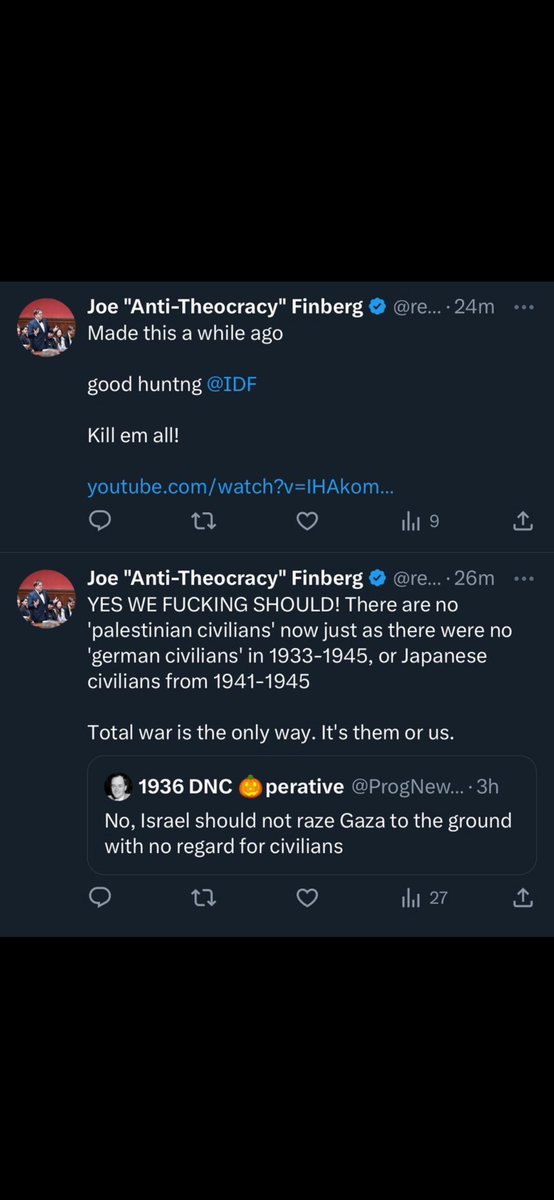The height and width of the screenshot is (1200, 554).
Task: Open Joe Finberg's name on first tweet
Action: (x=225, y=306)
